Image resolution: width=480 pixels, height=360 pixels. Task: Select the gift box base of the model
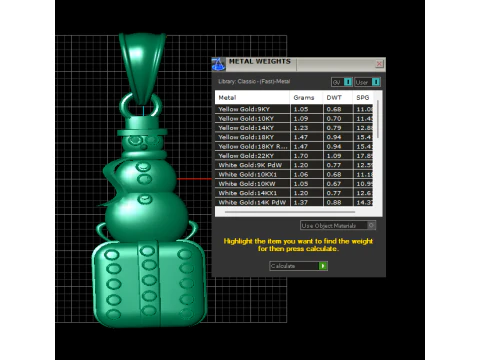149,283
